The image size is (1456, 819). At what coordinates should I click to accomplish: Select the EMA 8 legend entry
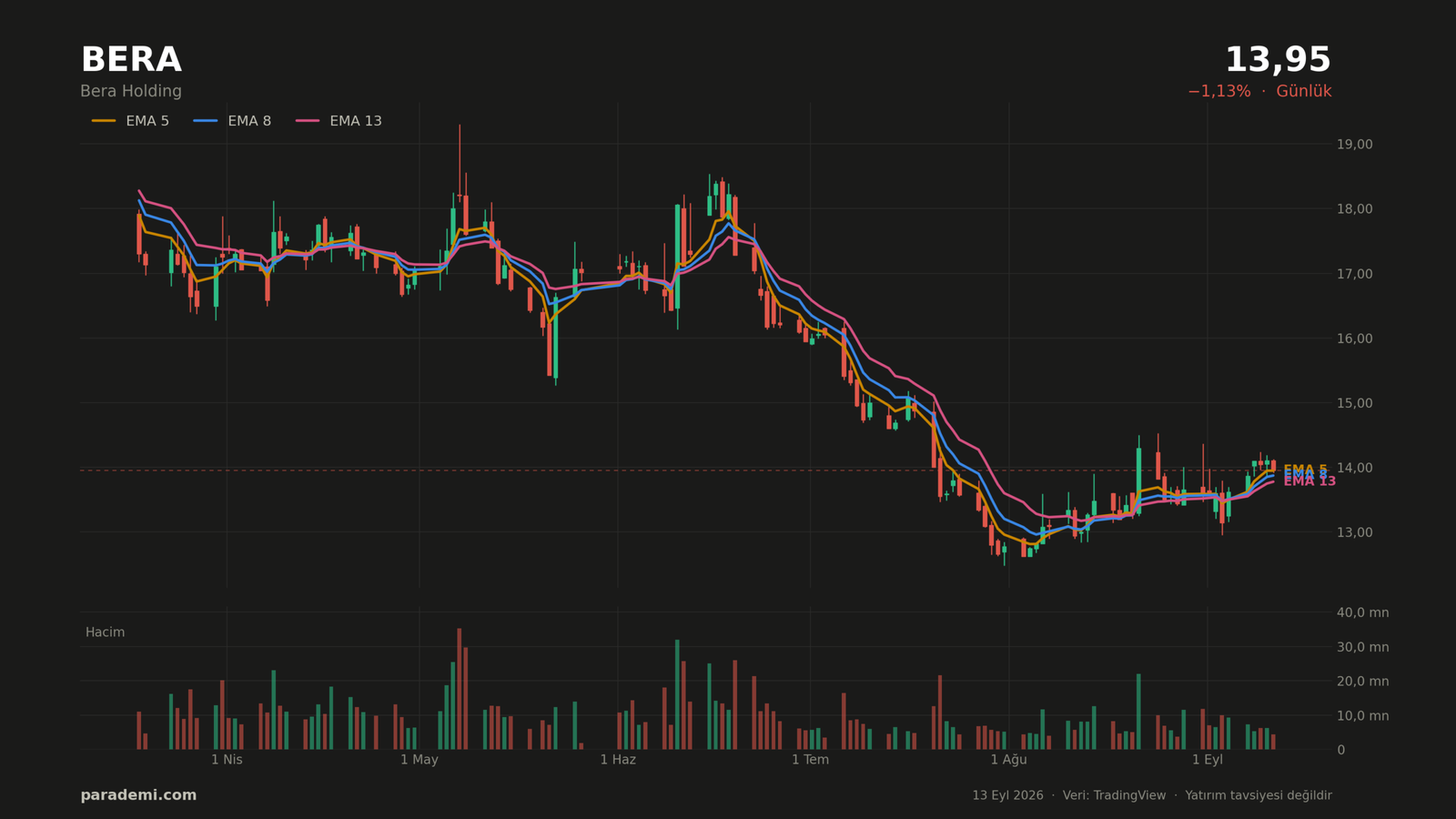232,121
